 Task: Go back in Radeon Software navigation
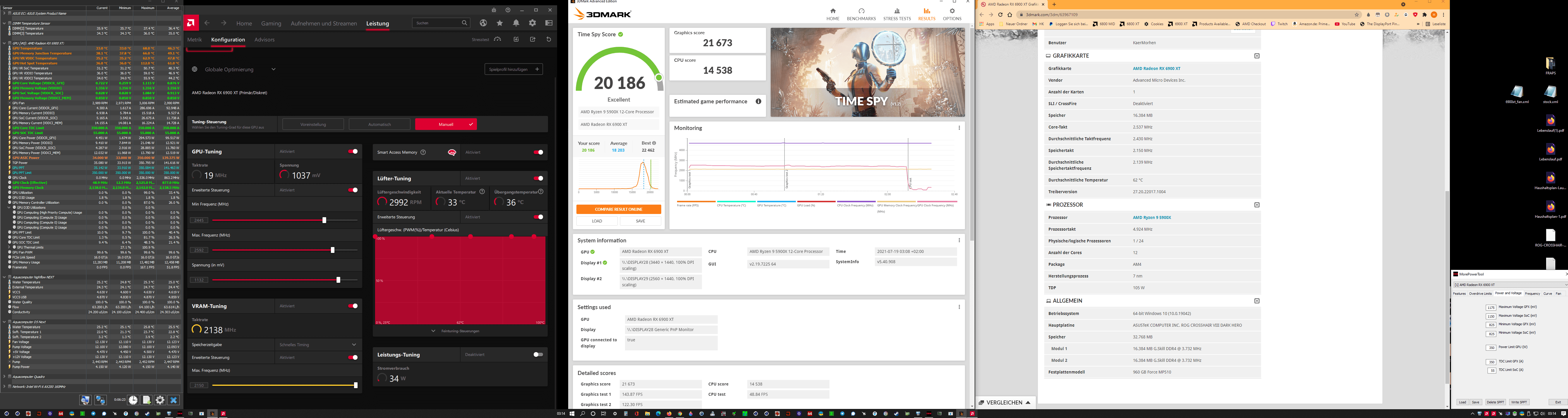coord(207,23)
